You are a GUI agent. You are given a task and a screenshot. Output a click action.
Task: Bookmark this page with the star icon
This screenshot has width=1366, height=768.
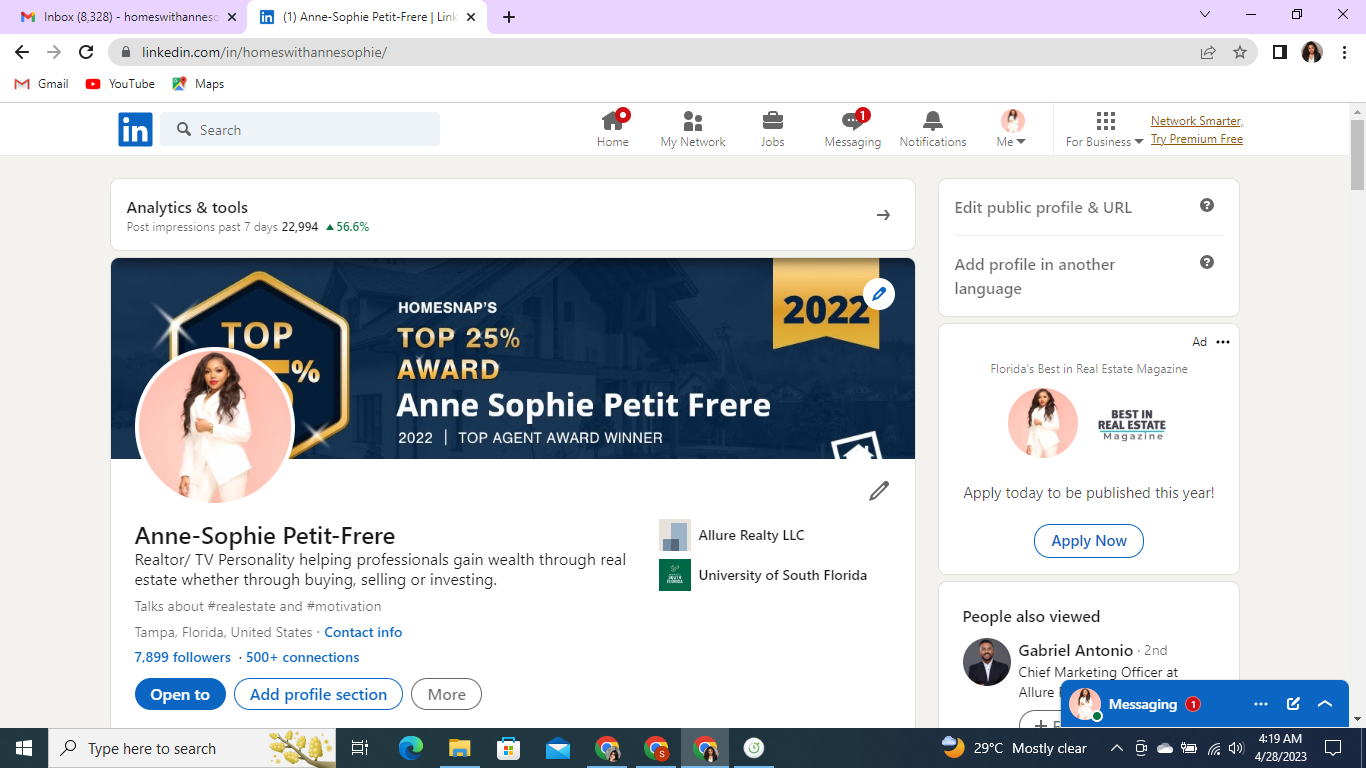1240,52
